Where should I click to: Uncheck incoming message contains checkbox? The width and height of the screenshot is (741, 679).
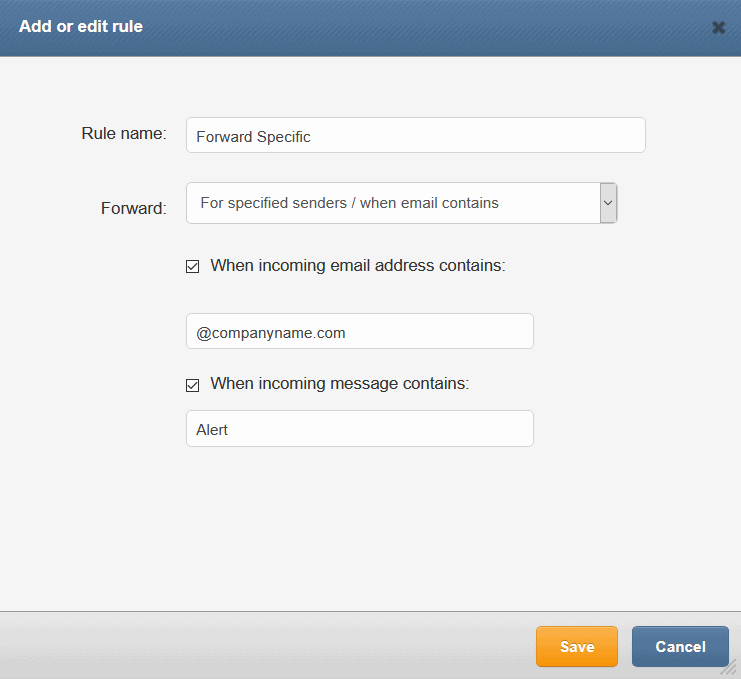click(192, 386)
